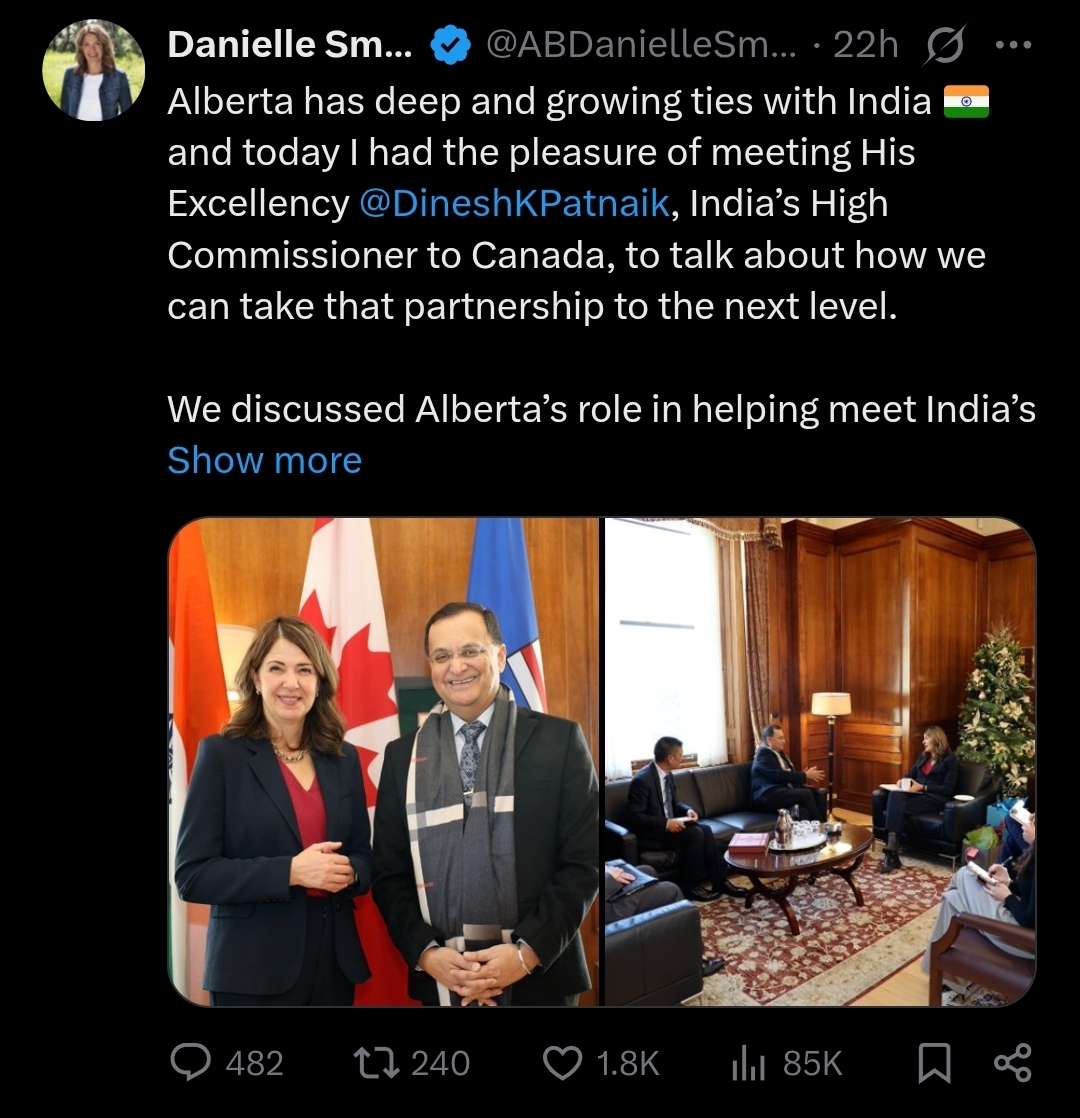
Task: Click the 482 replies count
Action: (x=254, y=1063)
